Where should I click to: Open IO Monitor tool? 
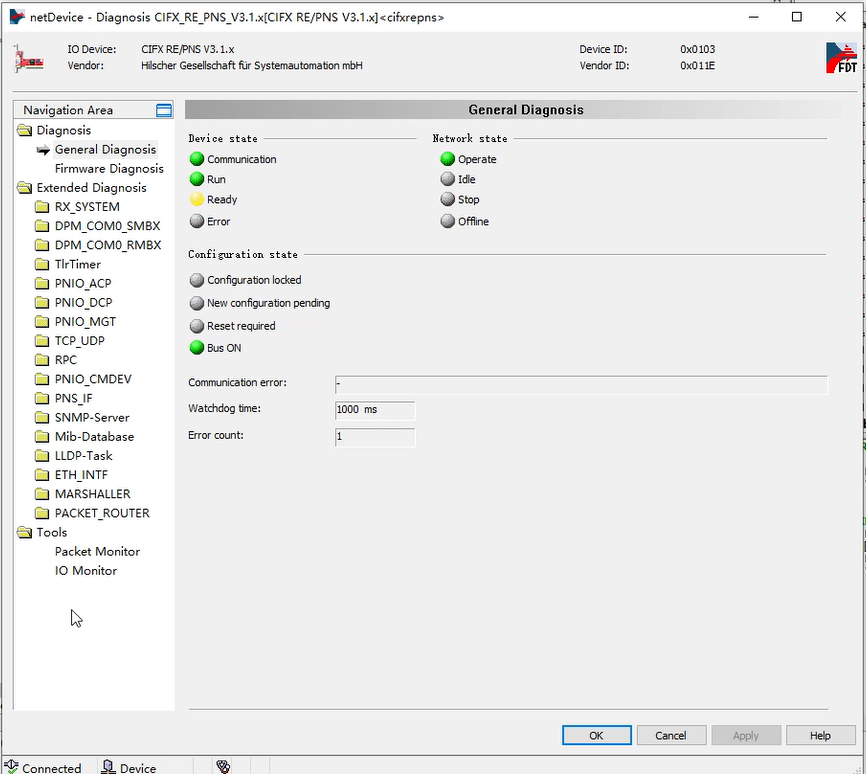click(x=86, y=571)
